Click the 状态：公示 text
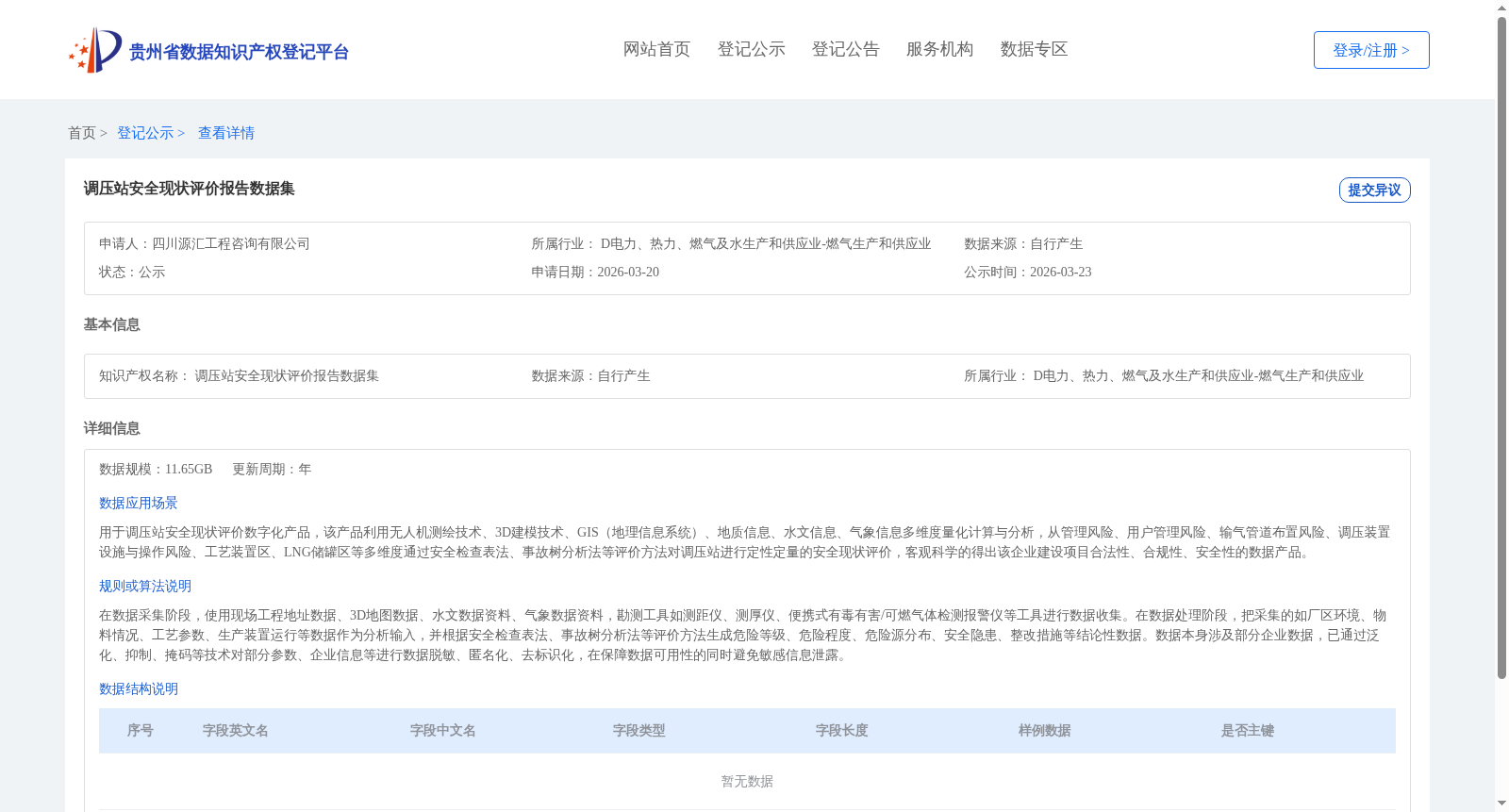 point(132,272)
